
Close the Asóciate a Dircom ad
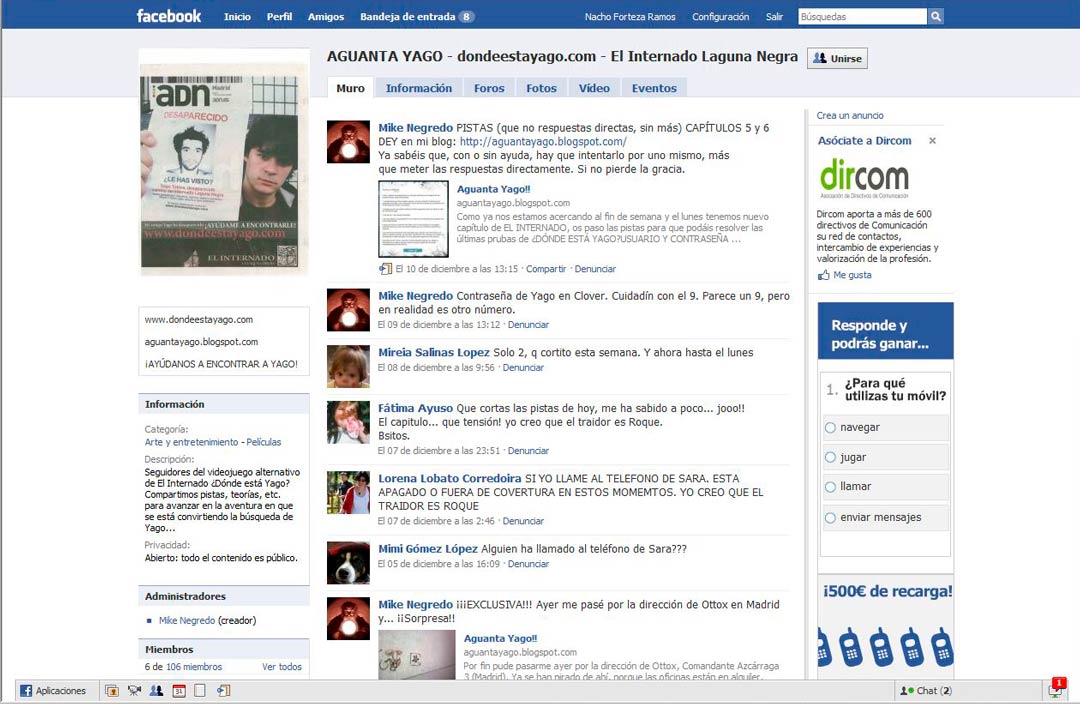point(932,141)
